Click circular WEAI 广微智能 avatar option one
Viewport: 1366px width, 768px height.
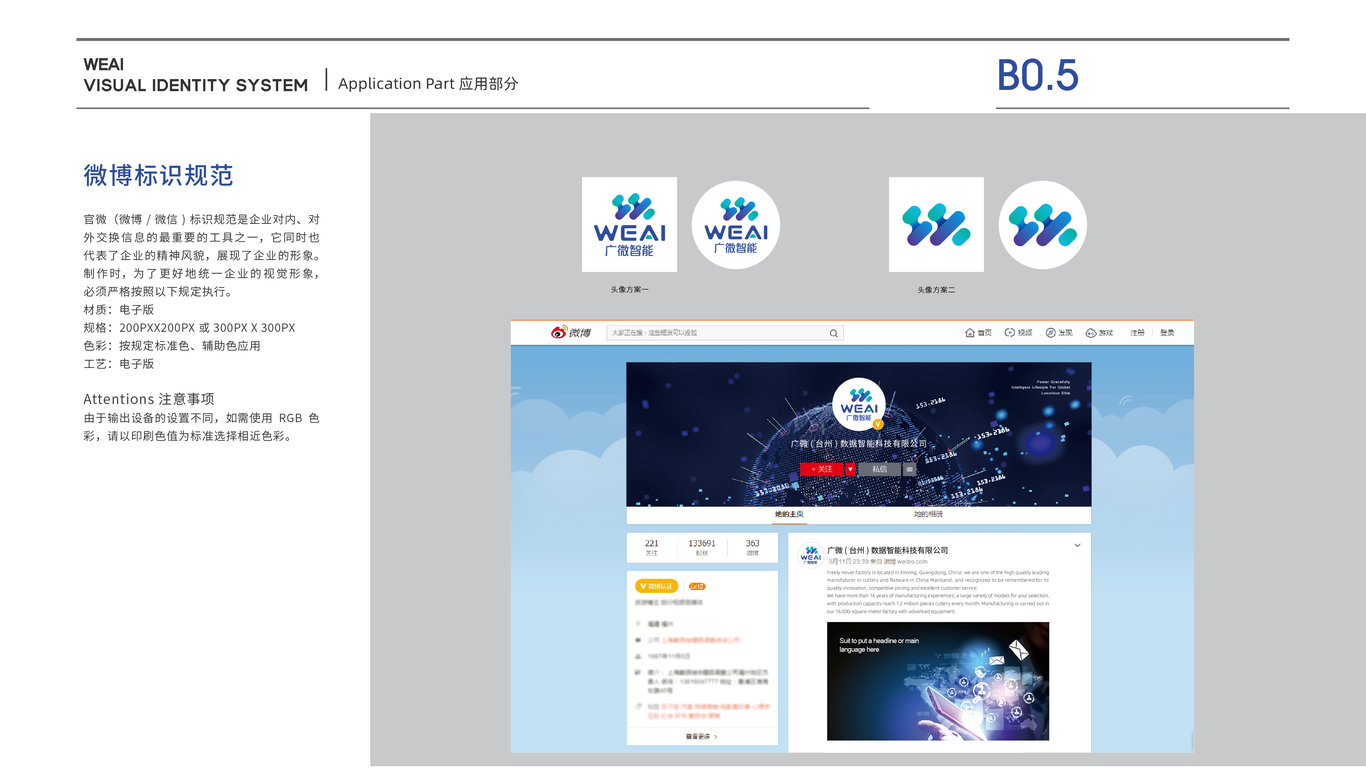pos(736,225)
